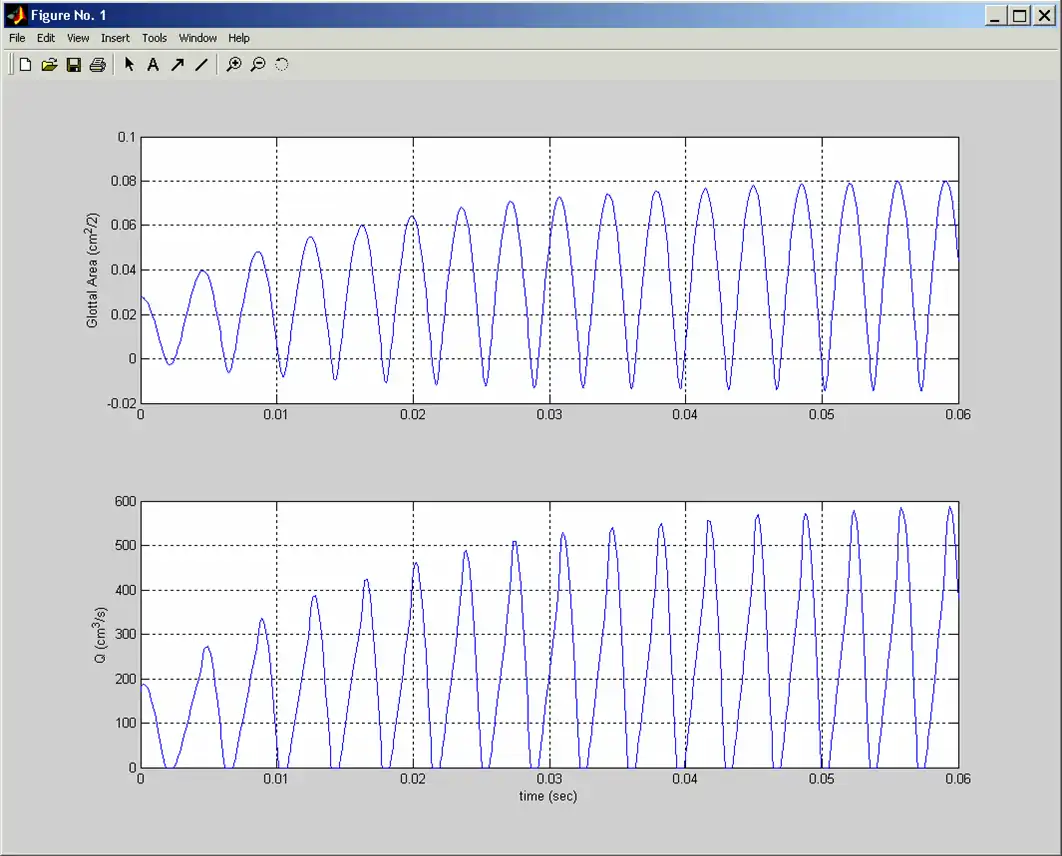The image size is (1062, 856).
Task: Click the 'Glottal Area' y-axis label
Action: coord(92,270)
